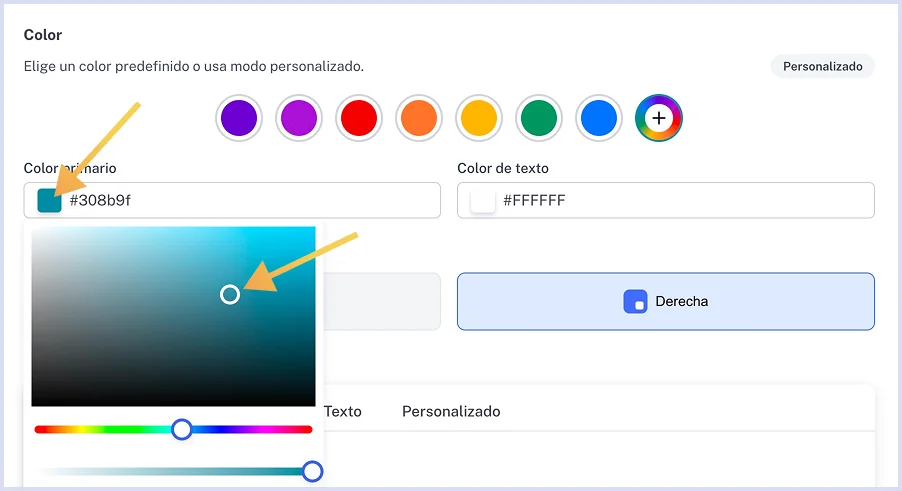Click the opacity slider handle
Screen dimensions: 902x491
(x=312, y=471)
